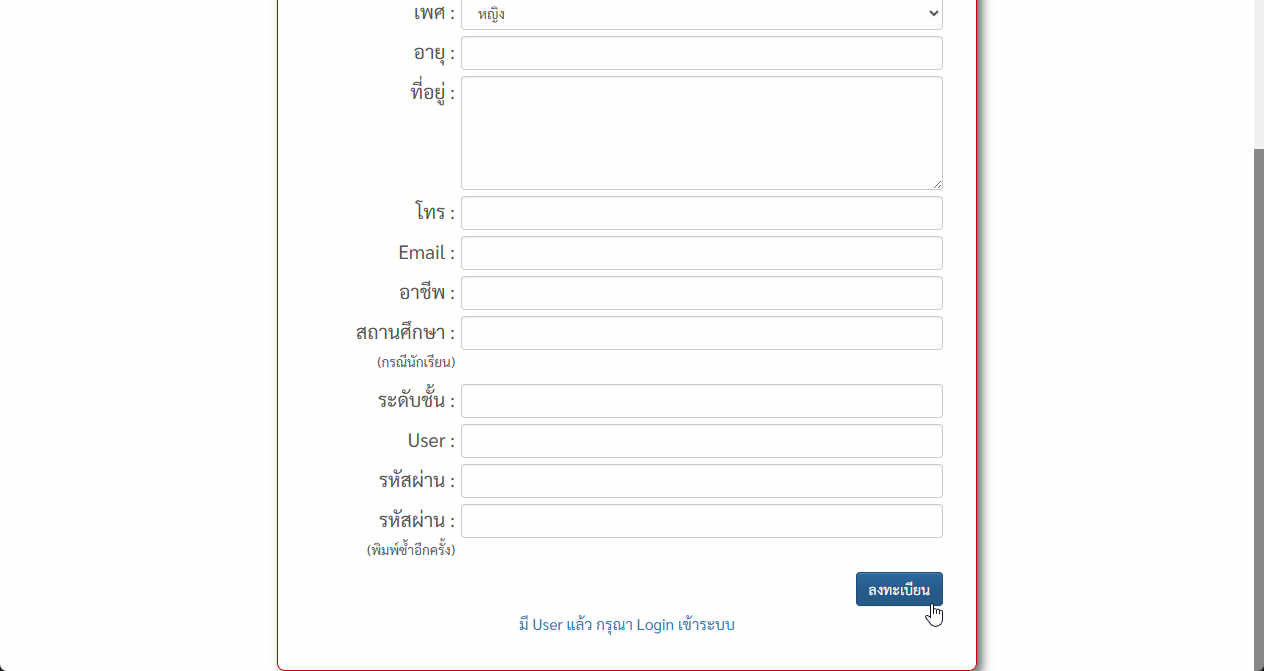Viewport: 1264px width, 671px height.
Task: Focus the ที่อยู่ address text area
Action: point(701,133)
